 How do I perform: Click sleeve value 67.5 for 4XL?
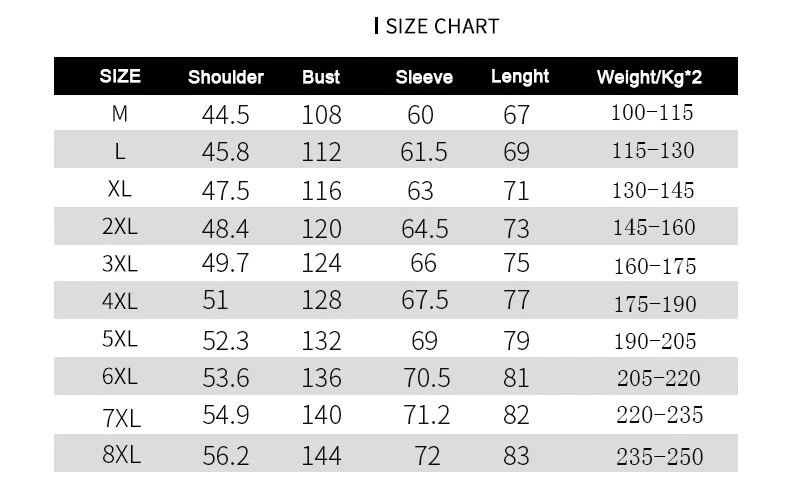424,300
